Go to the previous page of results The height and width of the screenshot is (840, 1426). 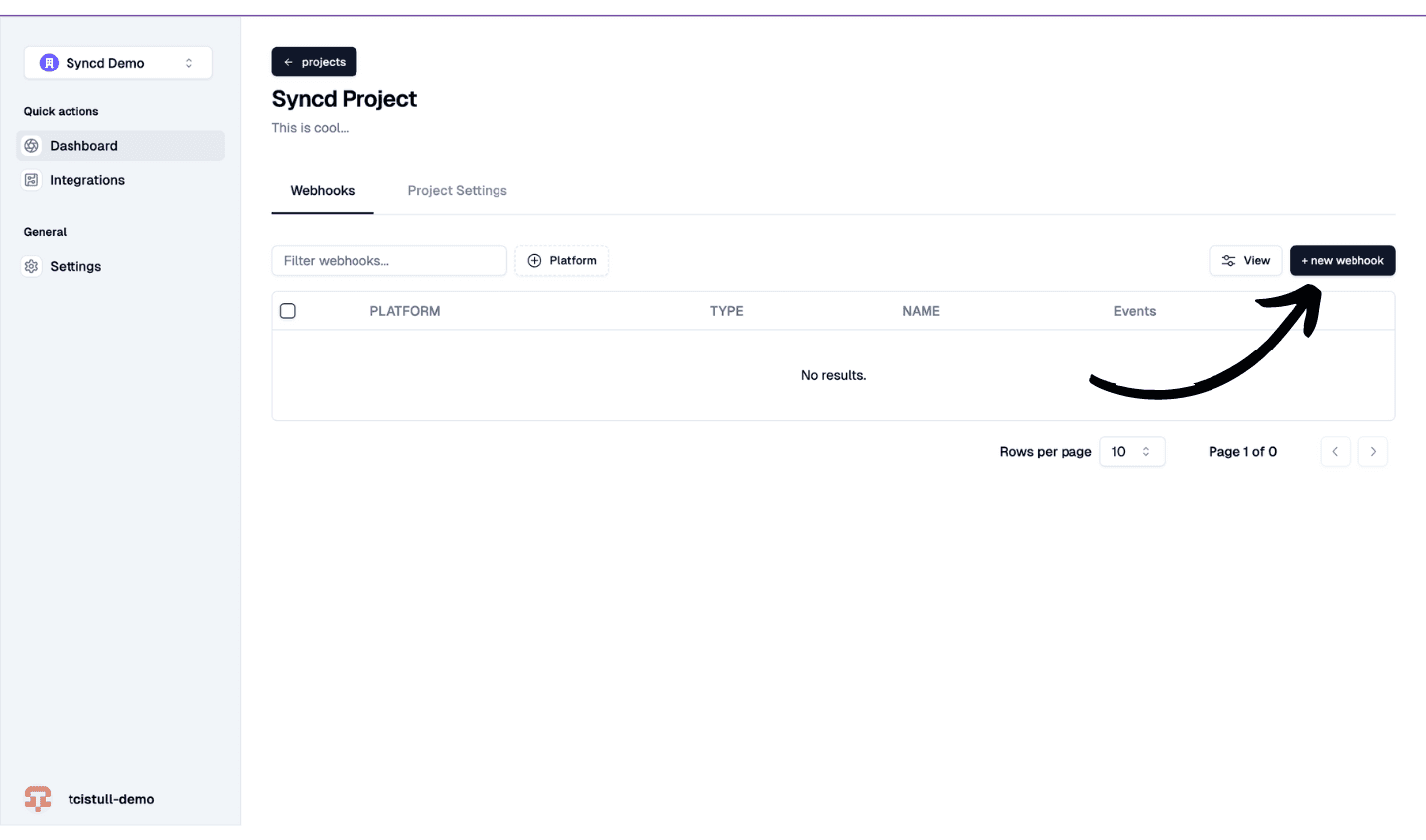pos(1335,452)
